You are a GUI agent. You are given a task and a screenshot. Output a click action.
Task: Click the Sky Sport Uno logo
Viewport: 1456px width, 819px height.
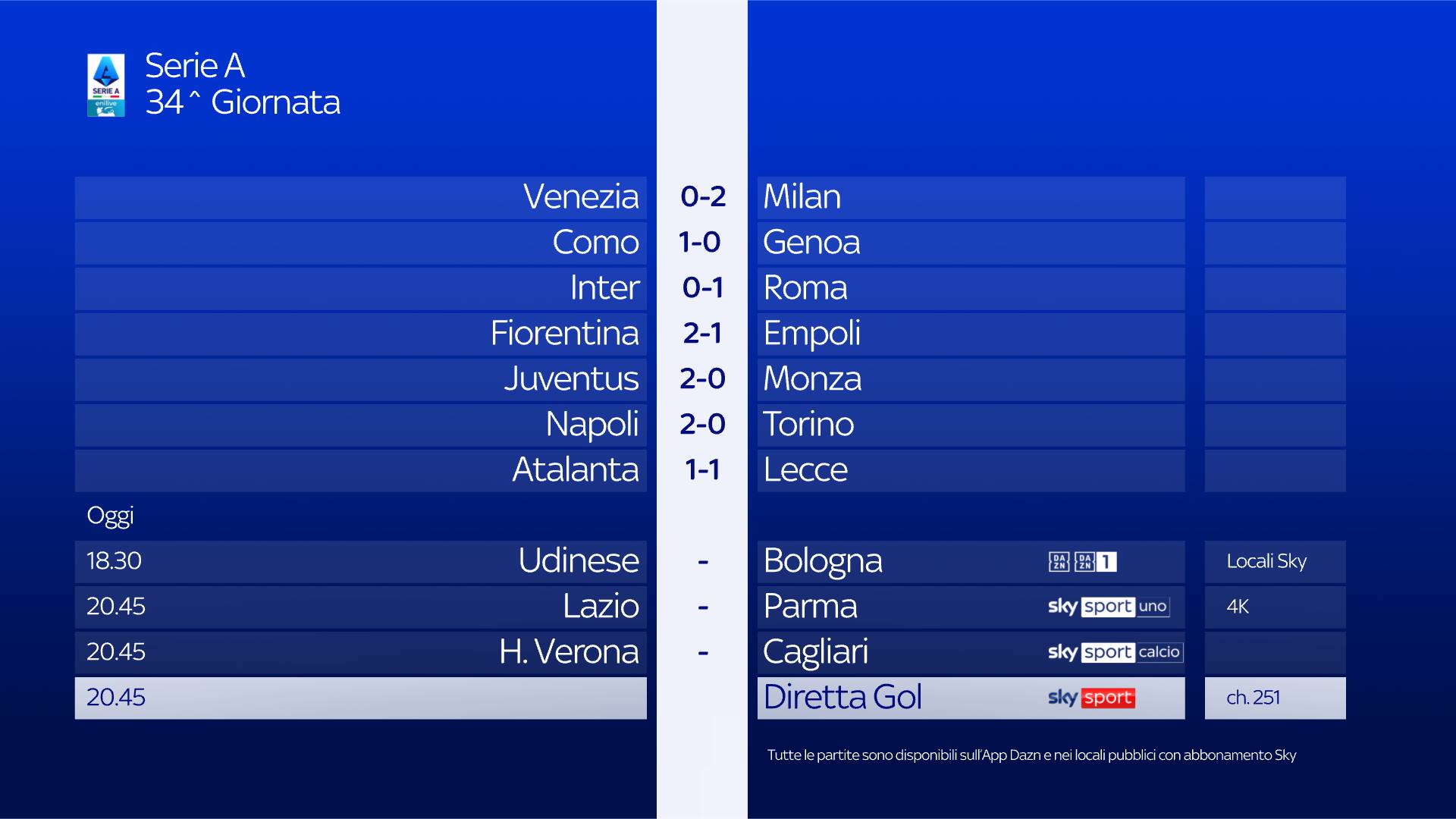click(x=1108, y=607)
